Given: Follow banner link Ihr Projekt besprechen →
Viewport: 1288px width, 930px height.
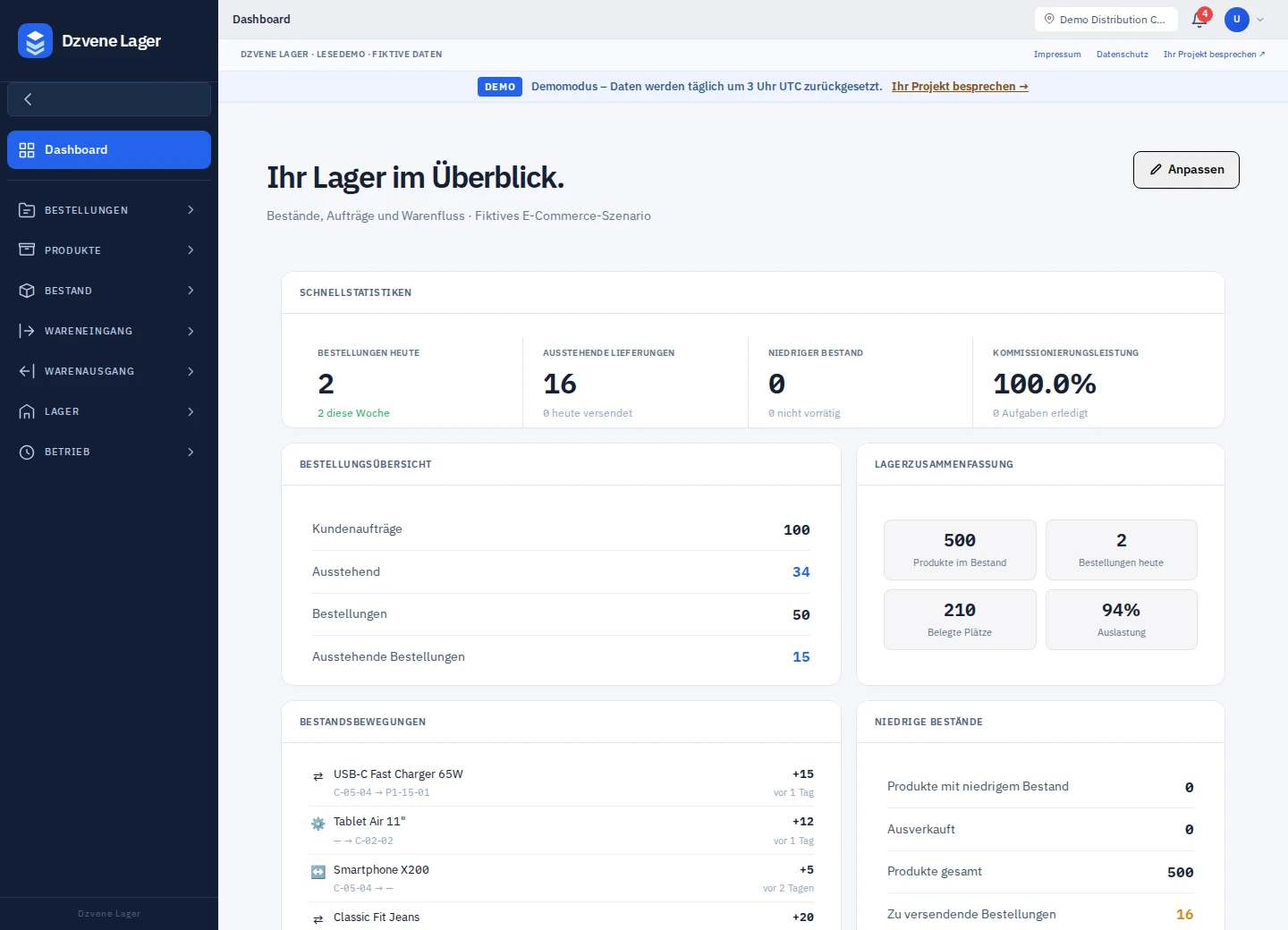Looking at the screenshot, I should [x=960, y=87].
